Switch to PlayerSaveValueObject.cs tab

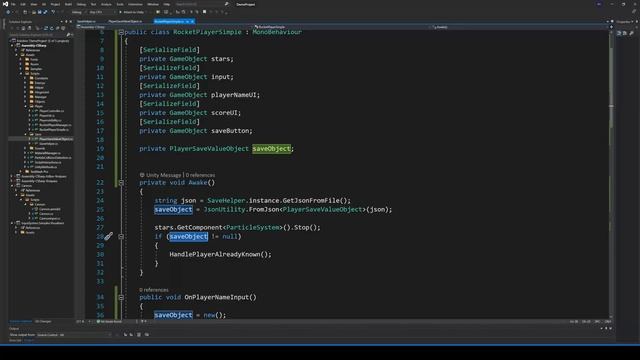click(x=125, y=21)
